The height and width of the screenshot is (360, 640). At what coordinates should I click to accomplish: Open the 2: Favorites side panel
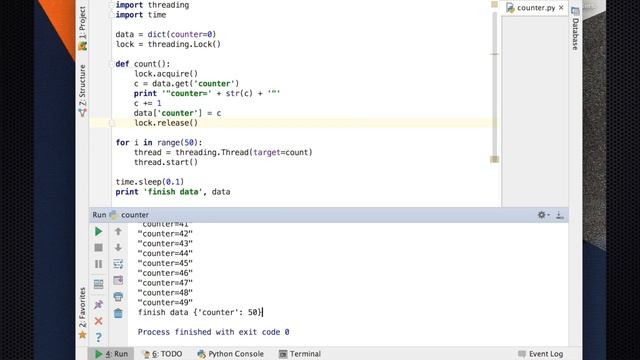click(x=82, y=313)
